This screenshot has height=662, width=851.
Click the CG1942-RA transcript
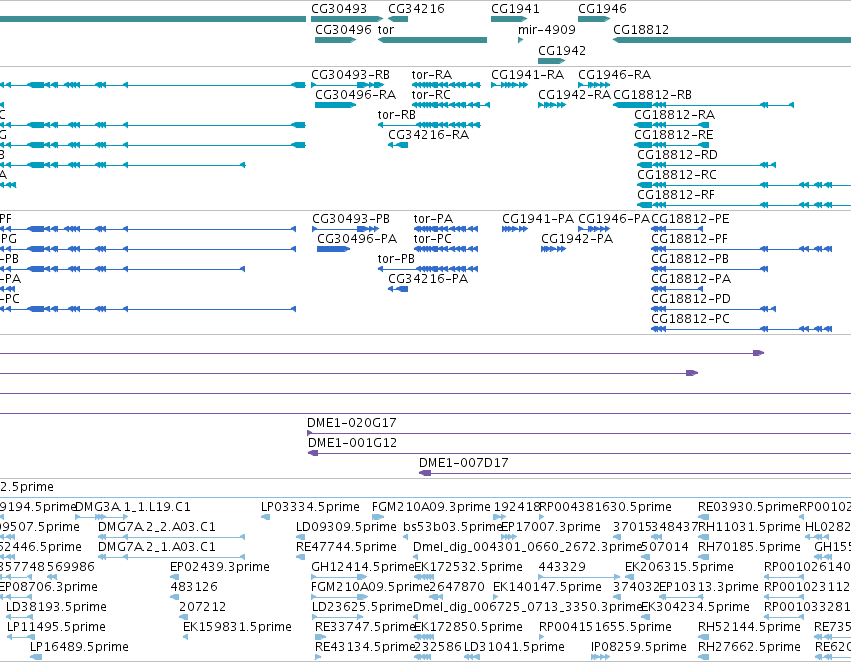[552, 105]
